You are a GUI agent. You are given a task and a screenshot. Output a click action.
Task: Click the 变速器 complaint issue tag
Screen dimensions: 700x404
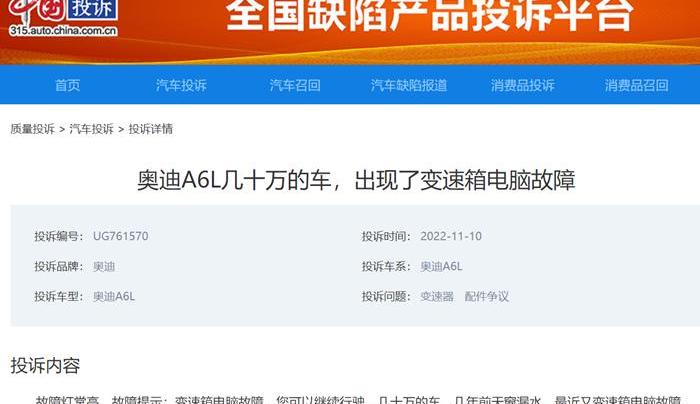pos(437,296)
